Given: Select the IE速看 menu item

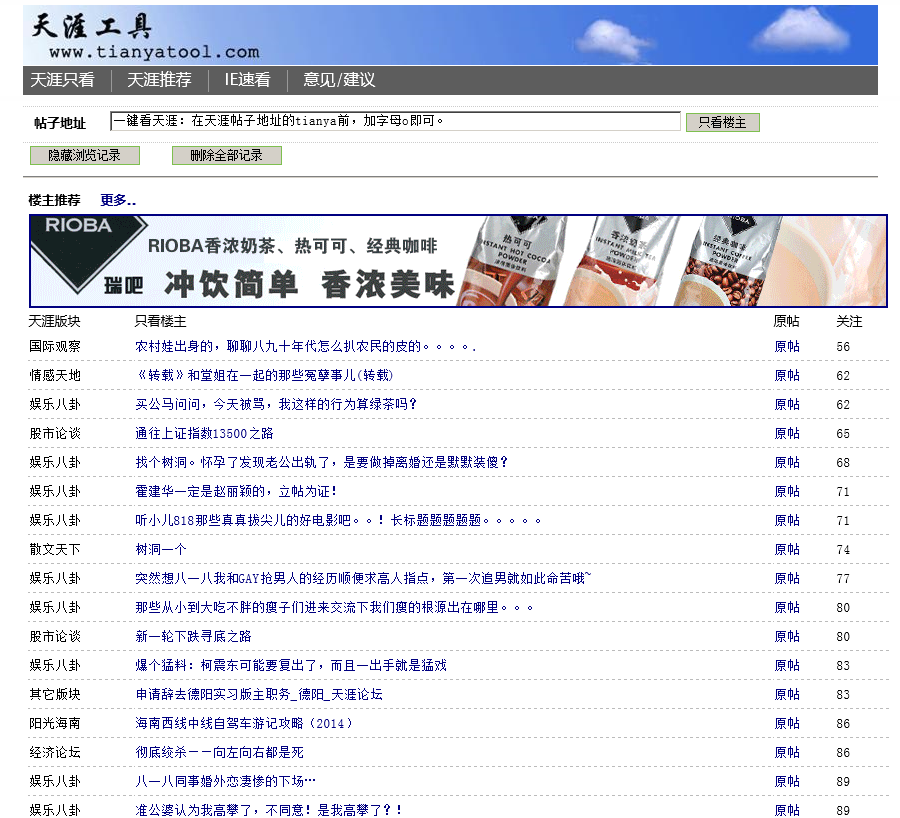Looking at the screenshot, I should coord(247,80).
